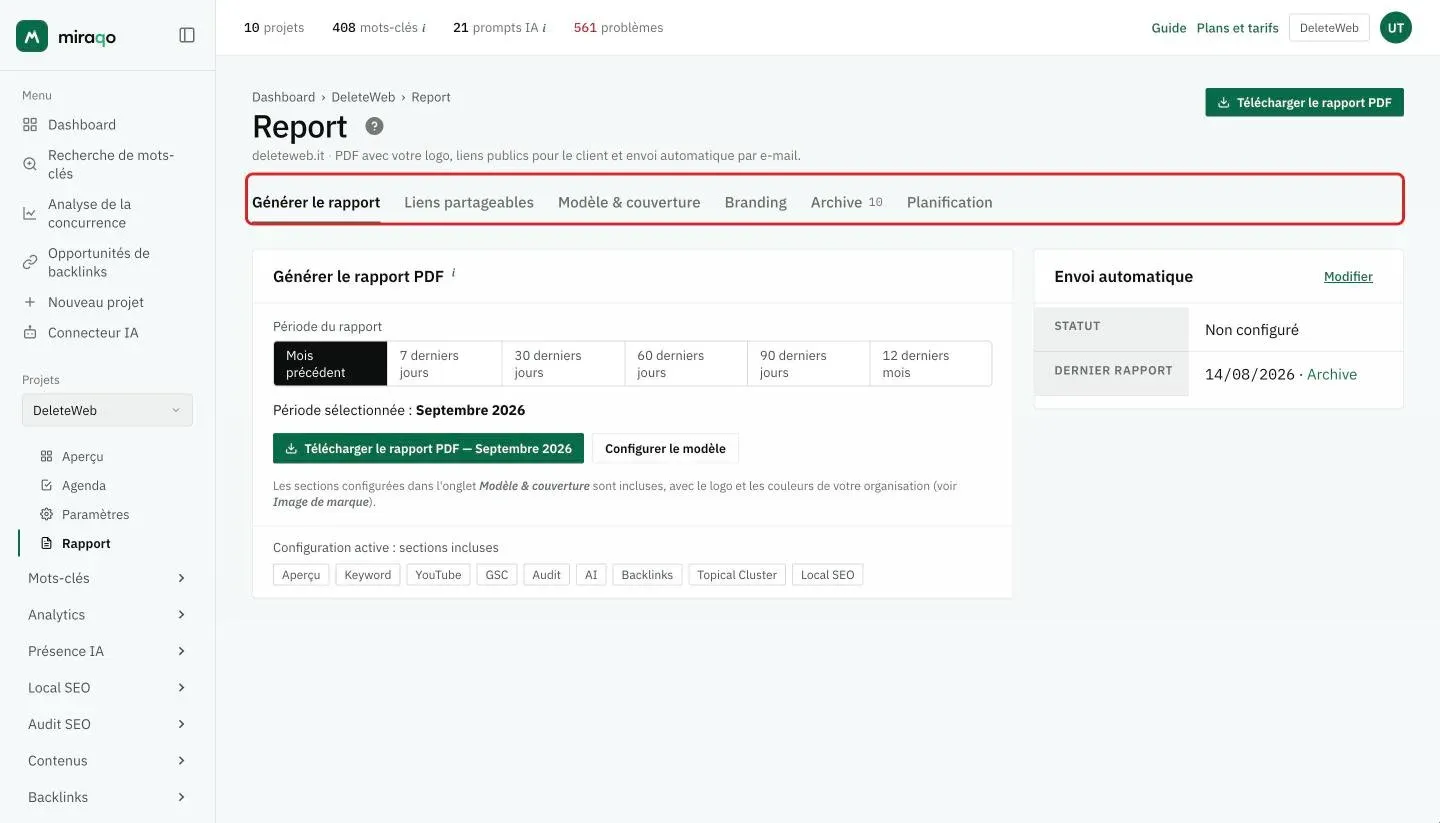
Task: Click the Paramètres gear icon
Action: tap(46, 514)
